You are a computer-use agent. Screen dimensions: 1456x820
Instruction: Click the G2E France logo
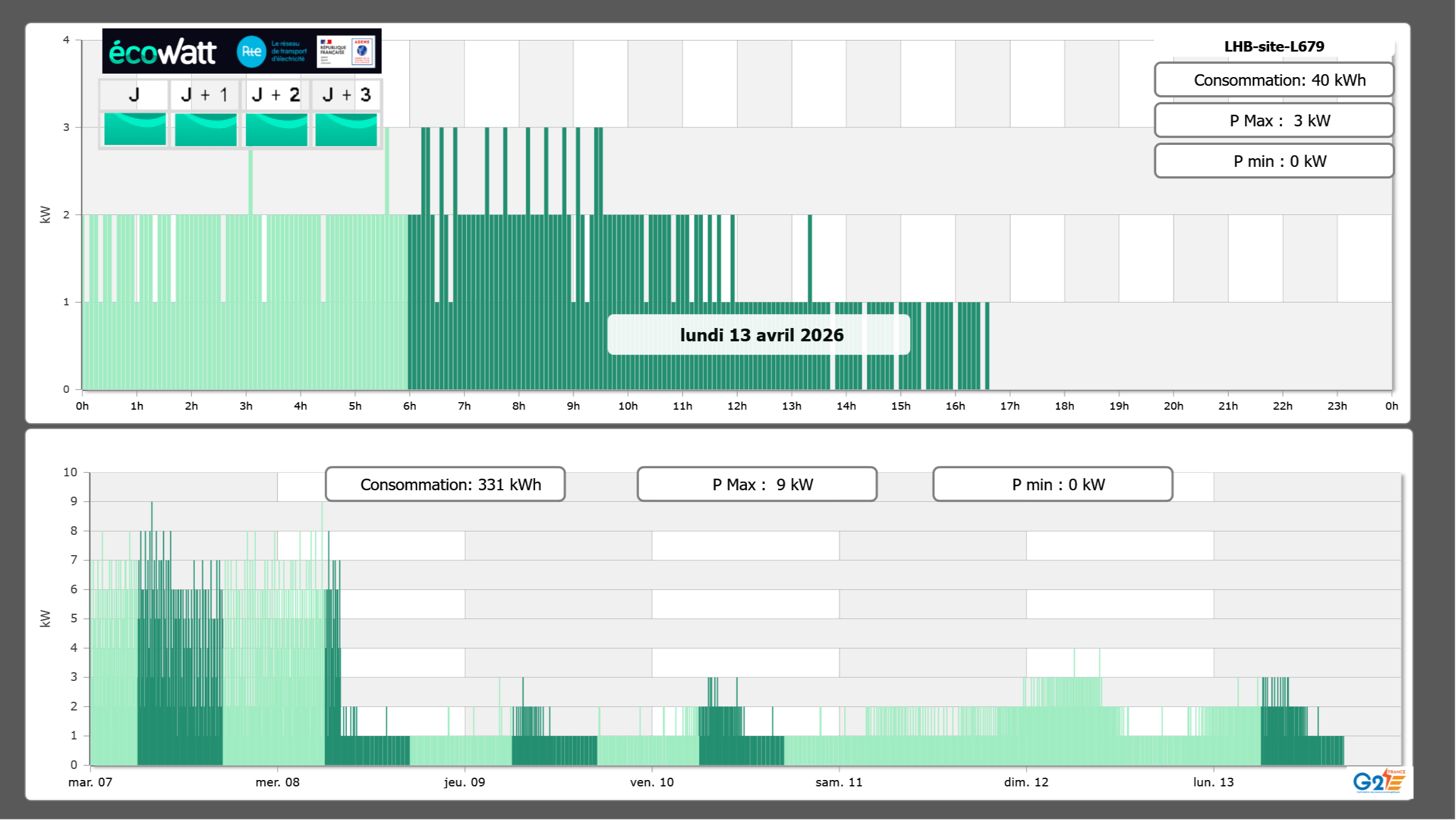1379,781
